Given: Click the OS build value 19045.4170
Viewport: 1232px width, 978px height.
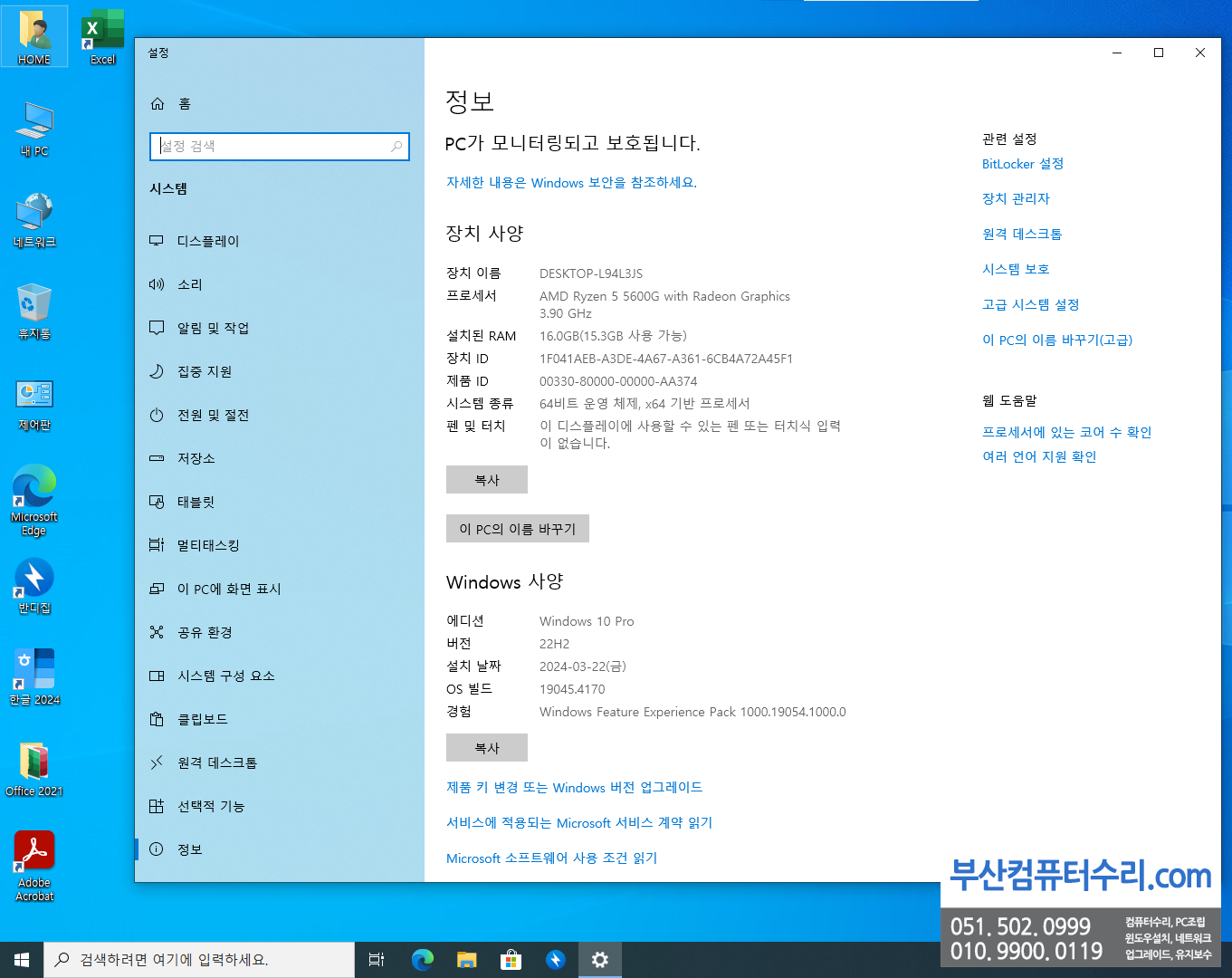Looking at the screenshot, I should (572, 689).
